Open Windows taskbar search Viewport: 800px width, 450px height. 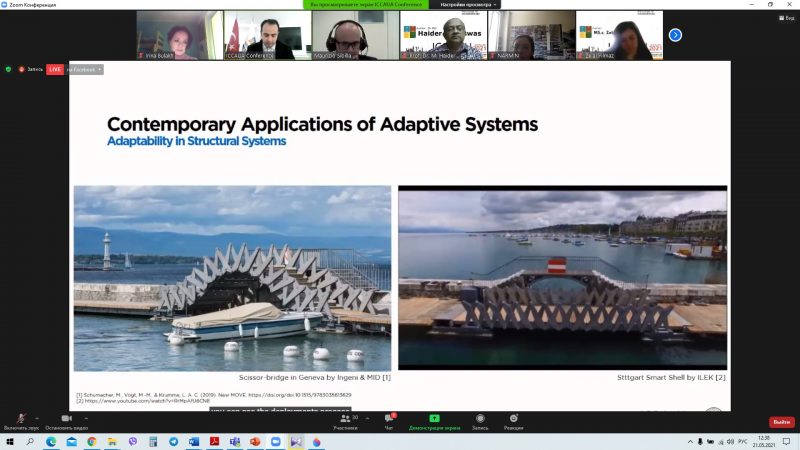30,442
